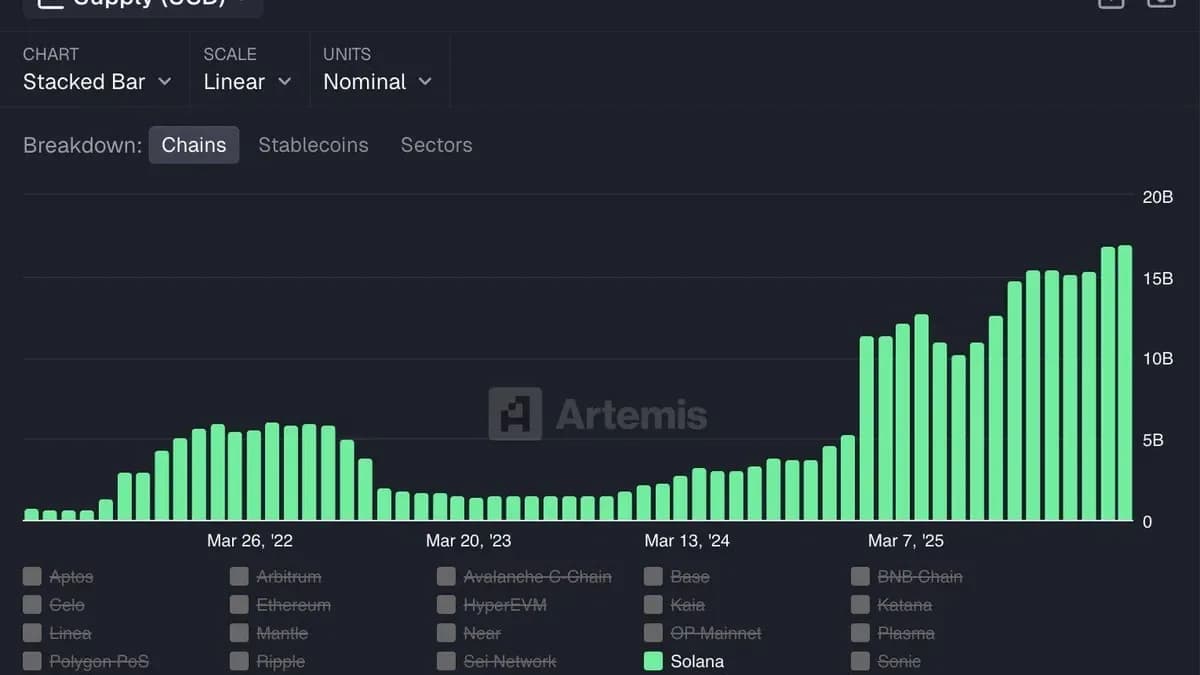1200x675 pixels.
Task: Select the Chains breakdown tab
Action: tap(194, 145)
